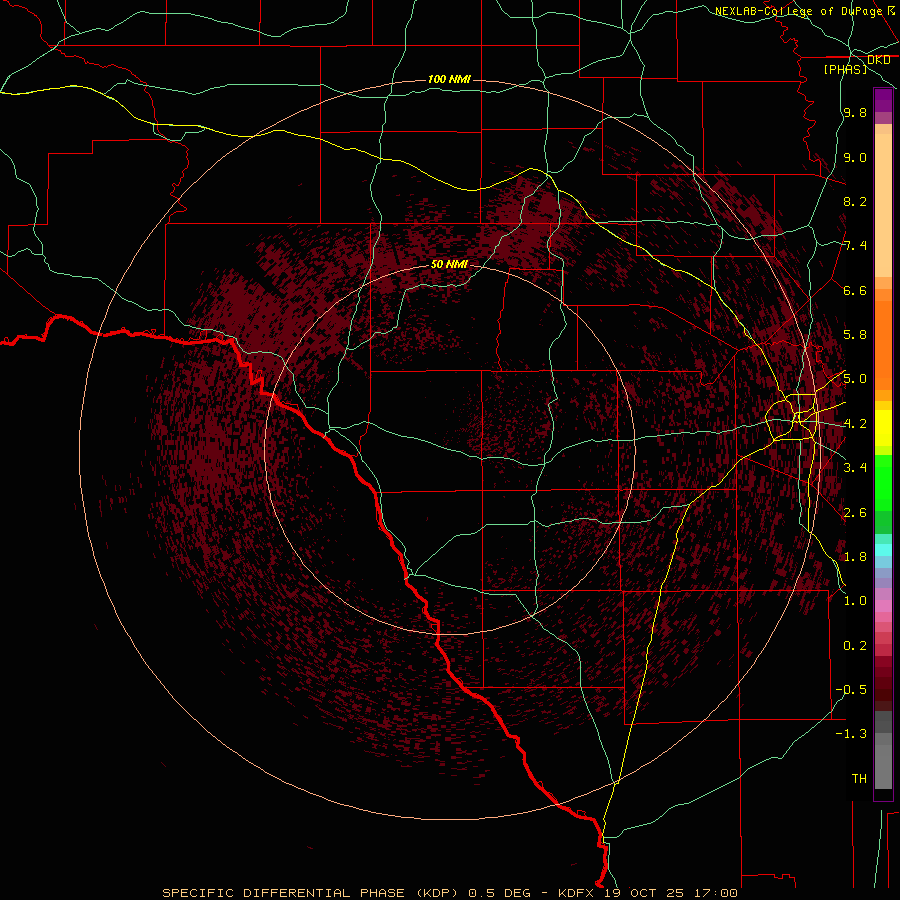
Task: Pick the bright green color scale segment
Action: (x=883, y=481)
